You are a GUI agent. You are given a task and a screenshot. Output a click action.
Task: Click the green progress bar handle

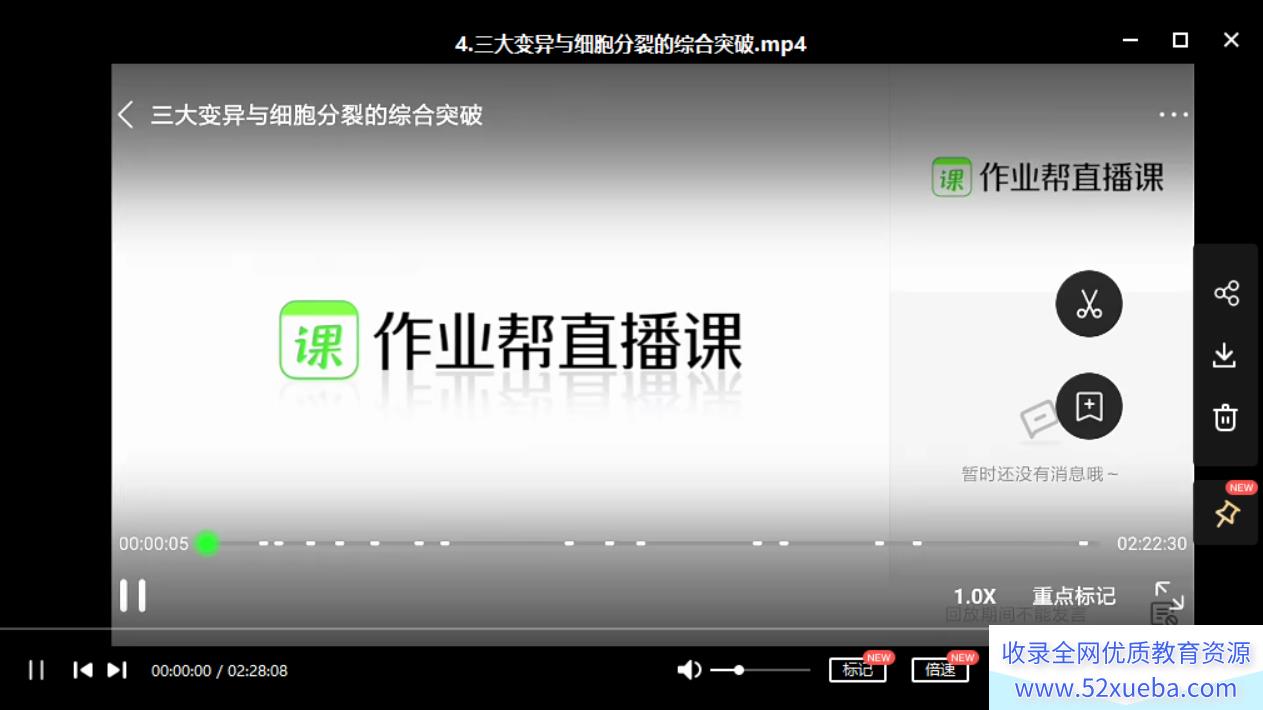tap(207, 543)
